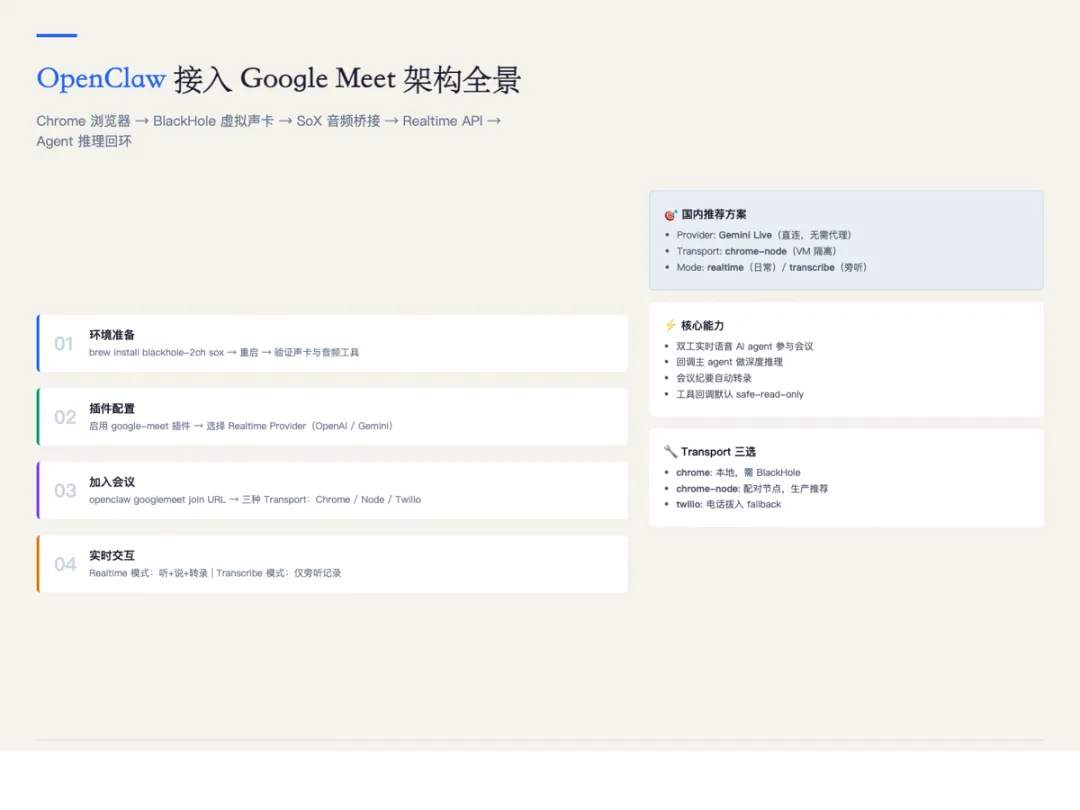Click the Mode: realtime / transcribe bullet

771,268
